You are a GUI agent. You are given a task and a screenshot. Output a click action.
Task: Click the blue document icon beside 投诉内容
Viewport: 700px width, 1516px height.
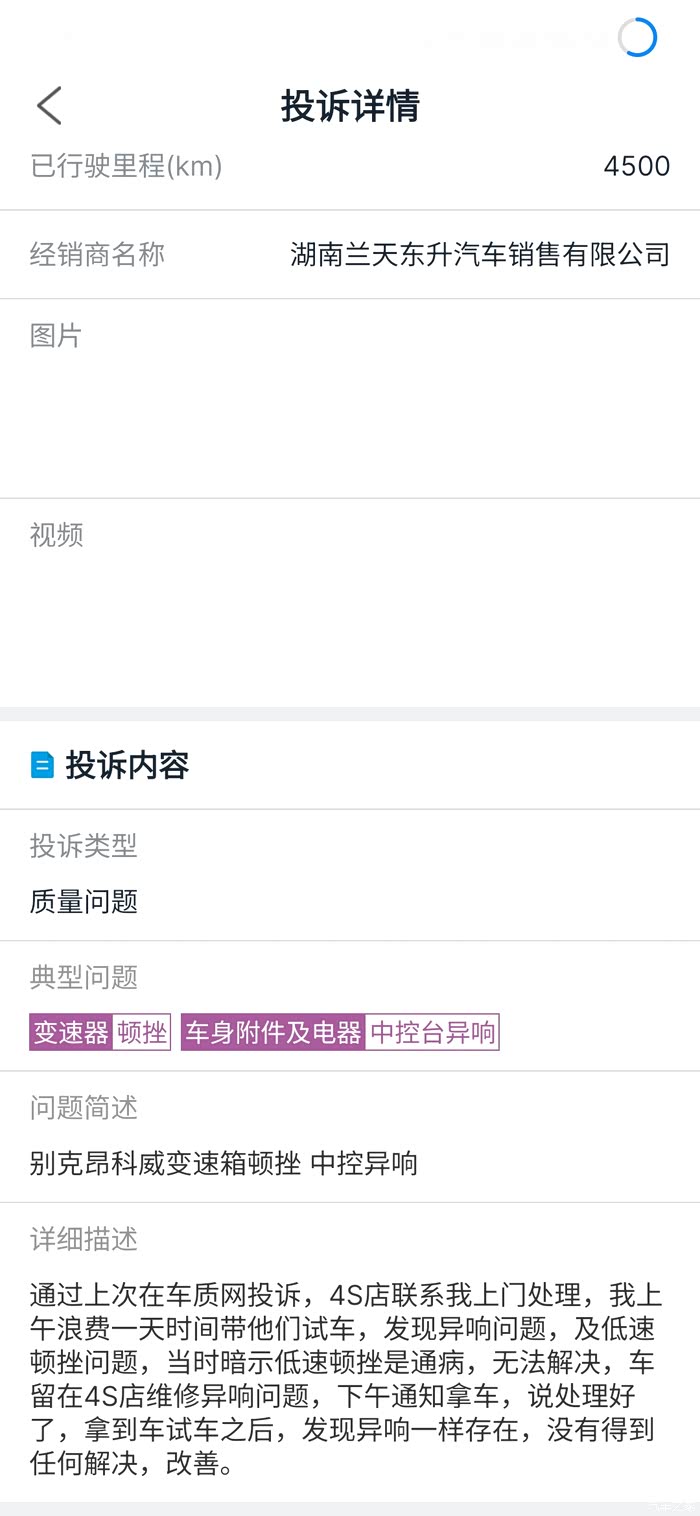tap(42, 766)
